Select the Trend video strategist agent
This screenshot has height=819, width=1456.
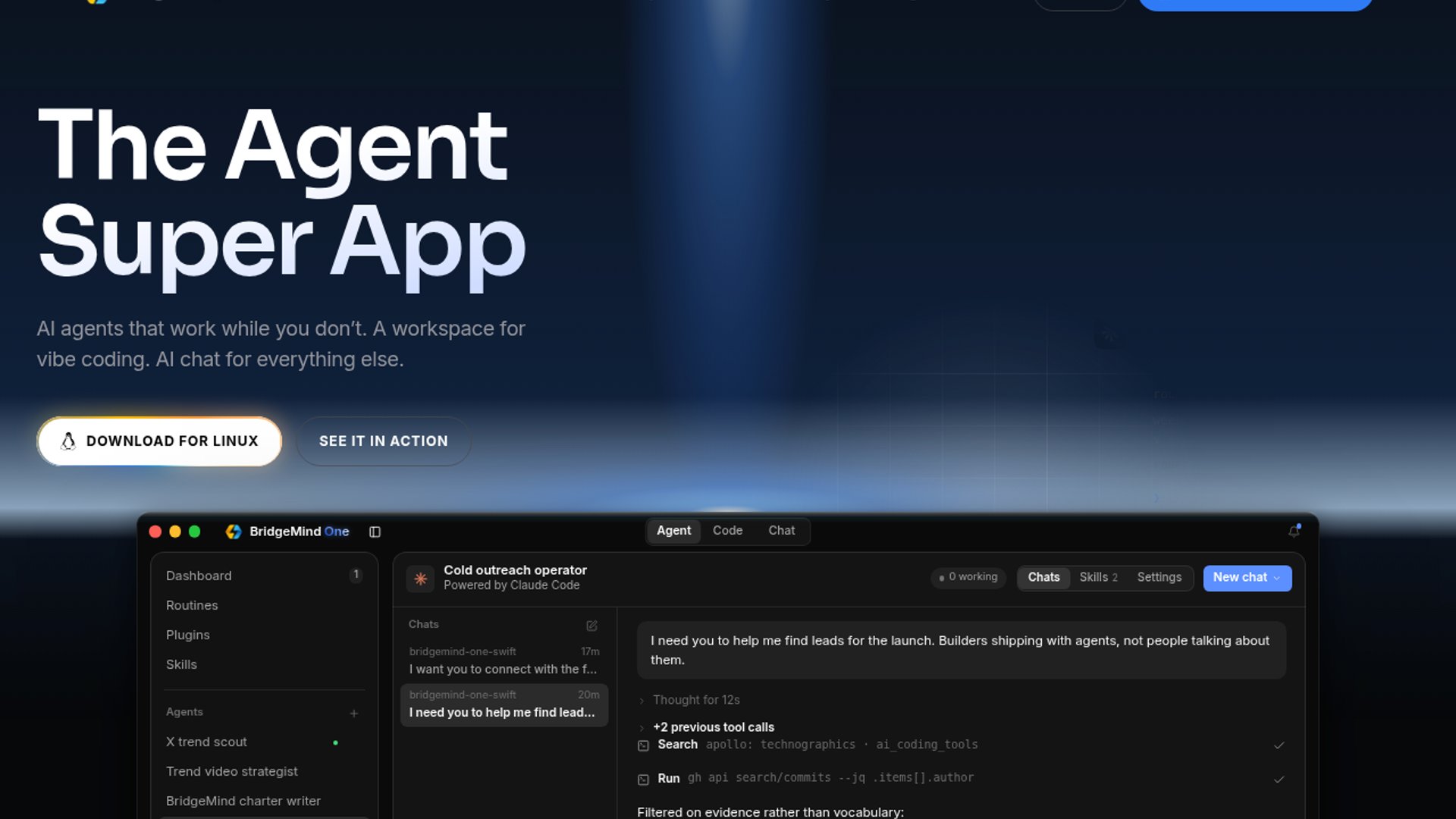(x=264, y=771)
